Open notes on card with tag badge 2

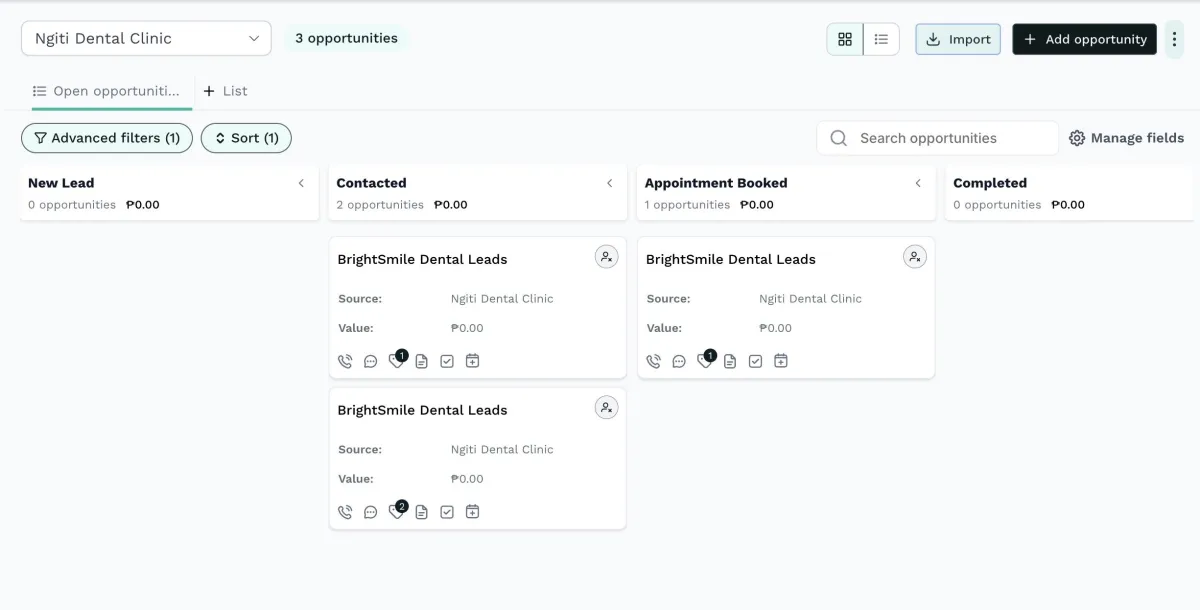point(421,512)
